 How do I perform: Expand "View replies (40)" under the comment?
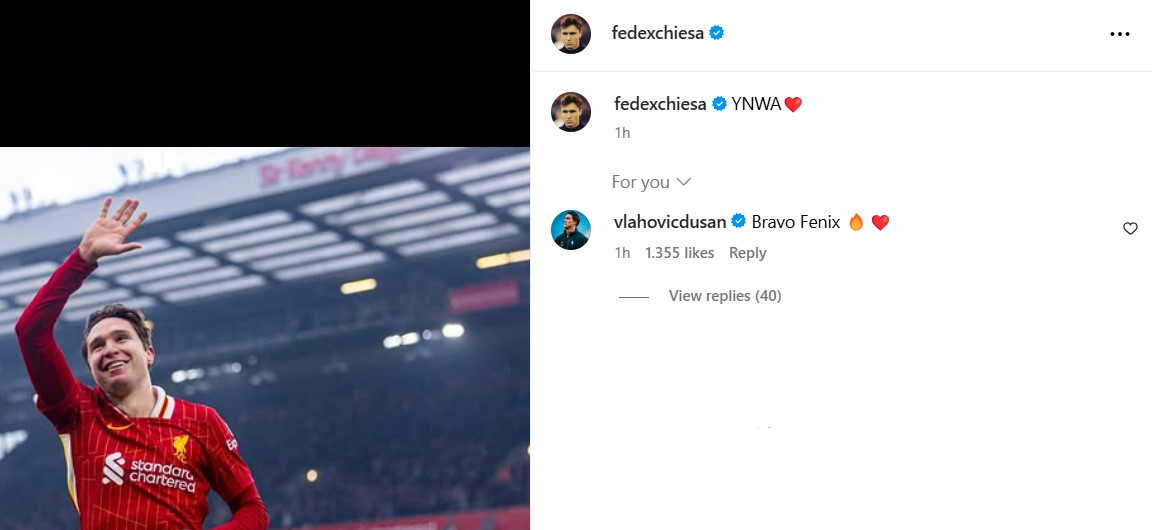point(725,296)
